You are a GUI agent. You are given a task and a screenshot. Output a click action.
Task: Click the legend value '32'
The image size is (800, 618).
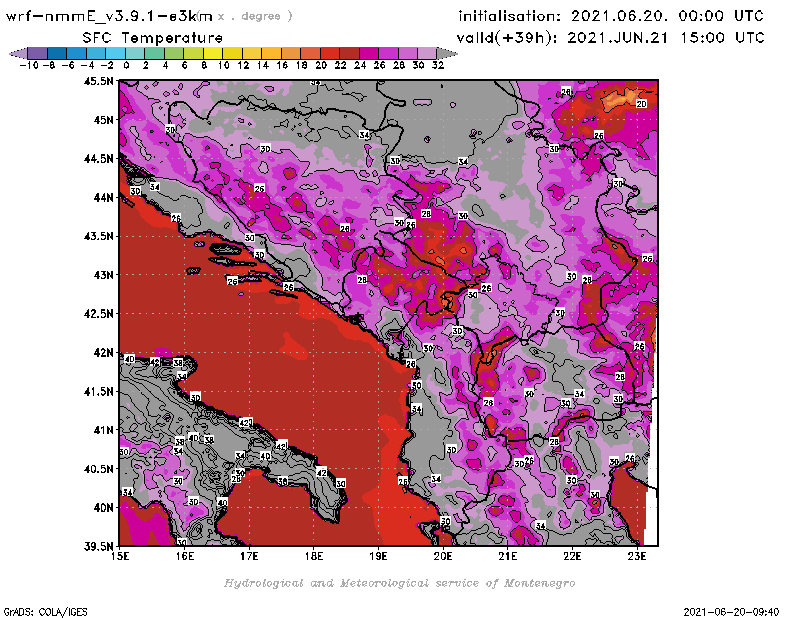pyautogui.click(x=438, y=66)
